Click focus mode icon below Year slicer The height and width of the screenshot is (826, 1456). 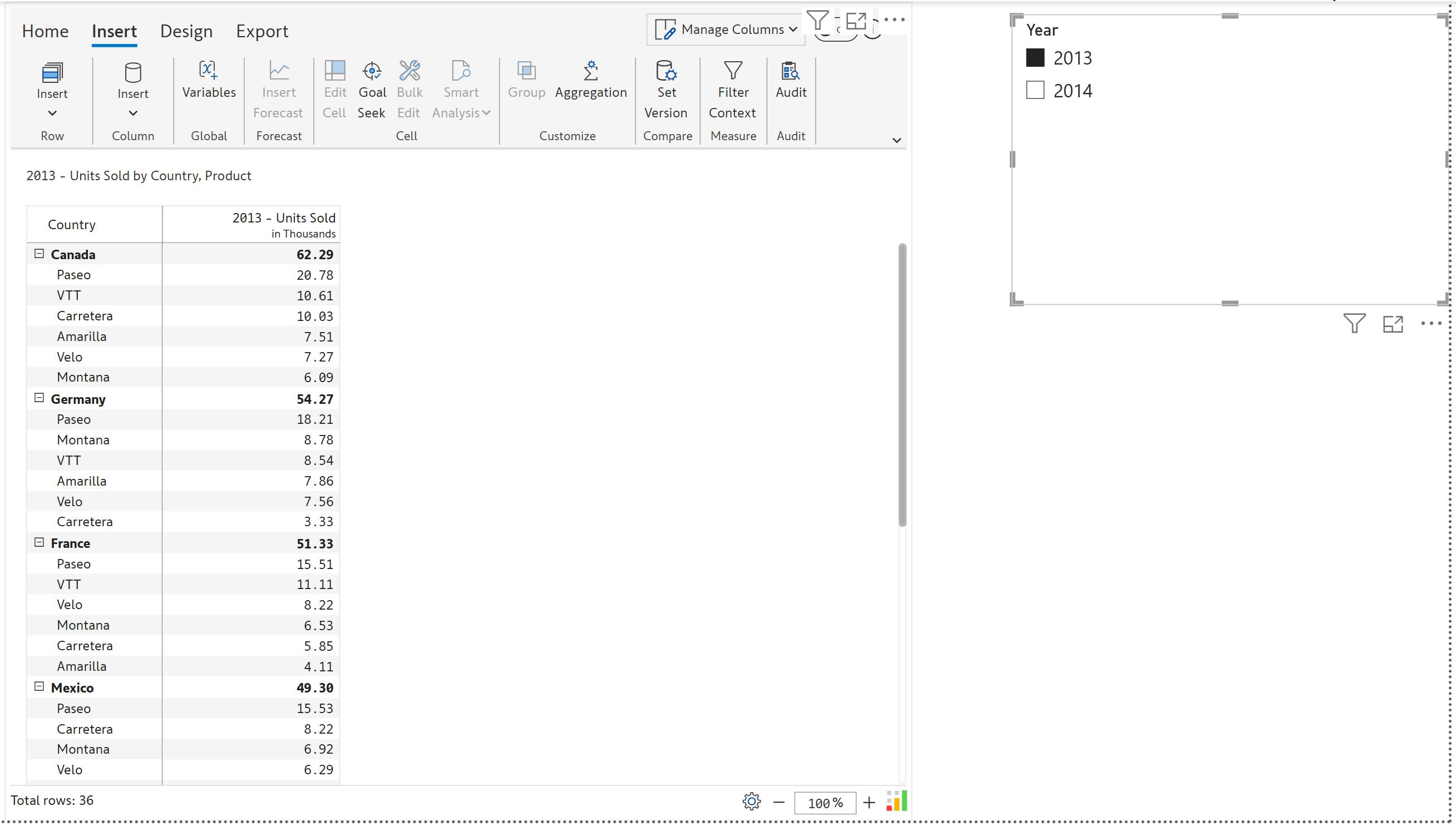click(x=1393, y=324)
